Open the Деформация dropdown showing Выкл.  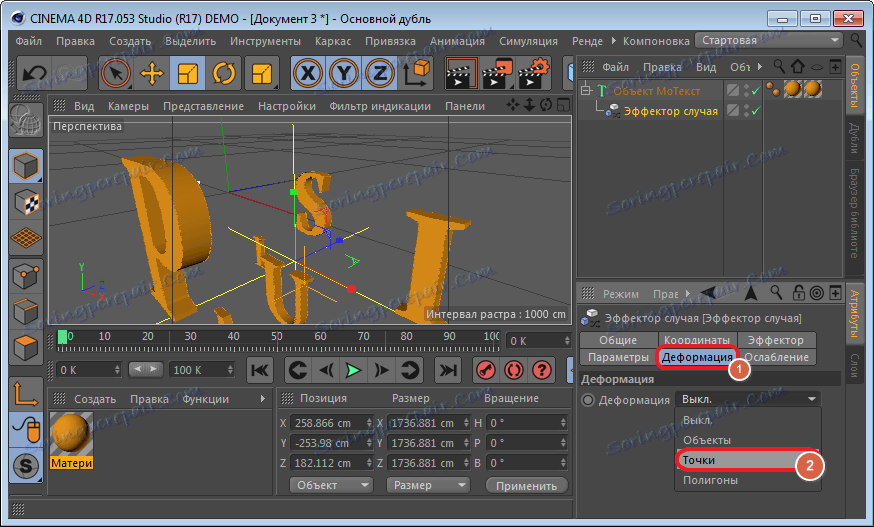(748, 399)
